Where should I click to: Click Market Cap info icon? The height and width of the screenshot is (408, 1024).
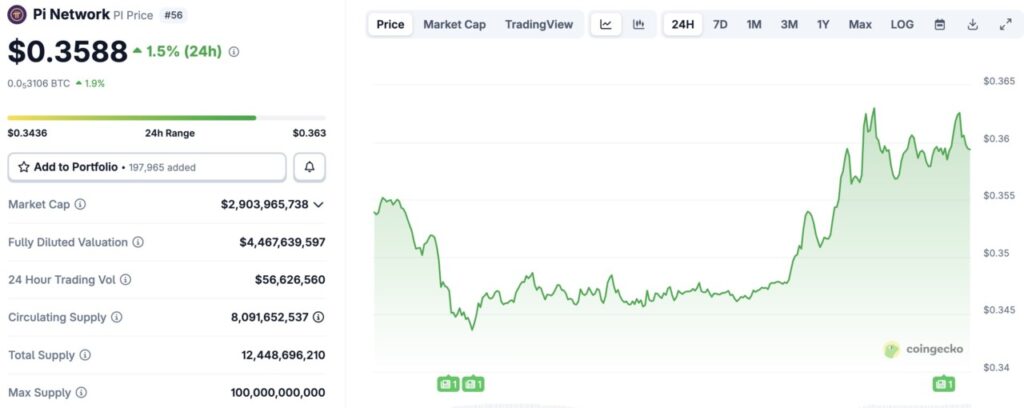pos(80,204)
